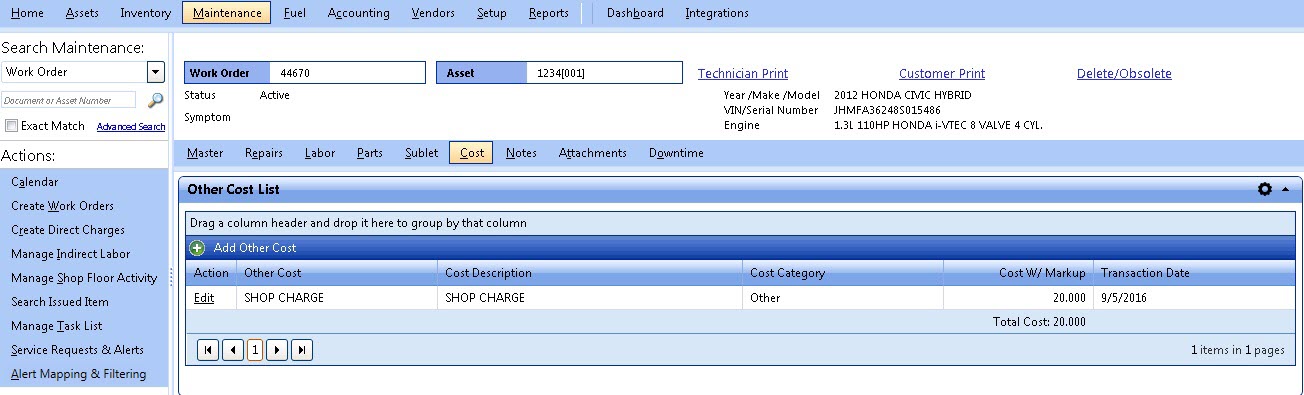Open the Assets menu

pyautogui.click(x=82, y=13)
